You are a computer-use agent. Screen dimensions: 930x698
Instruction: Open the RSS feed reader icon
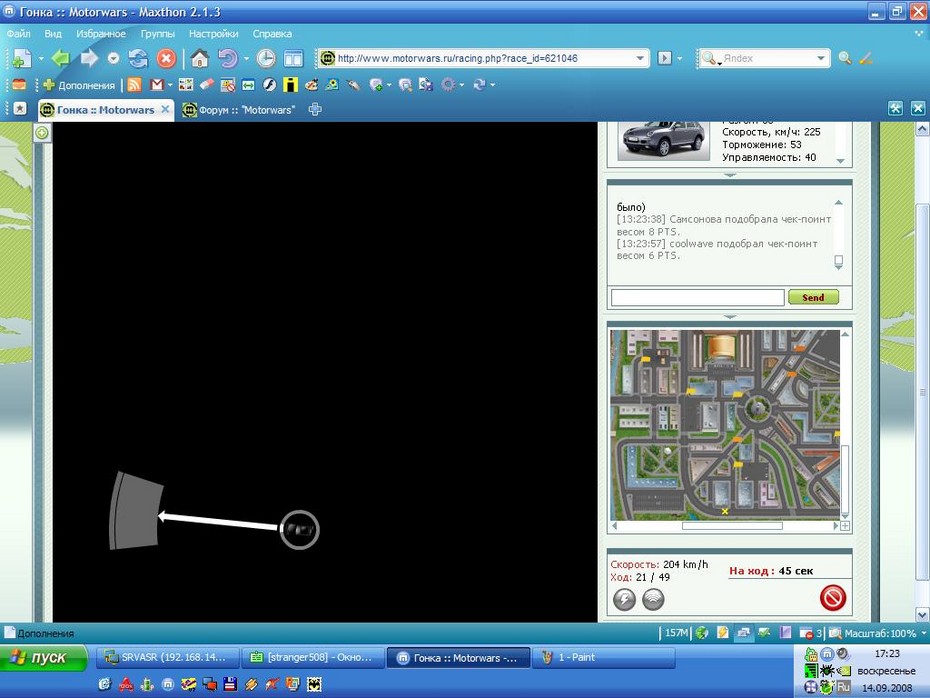click(x=135, y=85)
